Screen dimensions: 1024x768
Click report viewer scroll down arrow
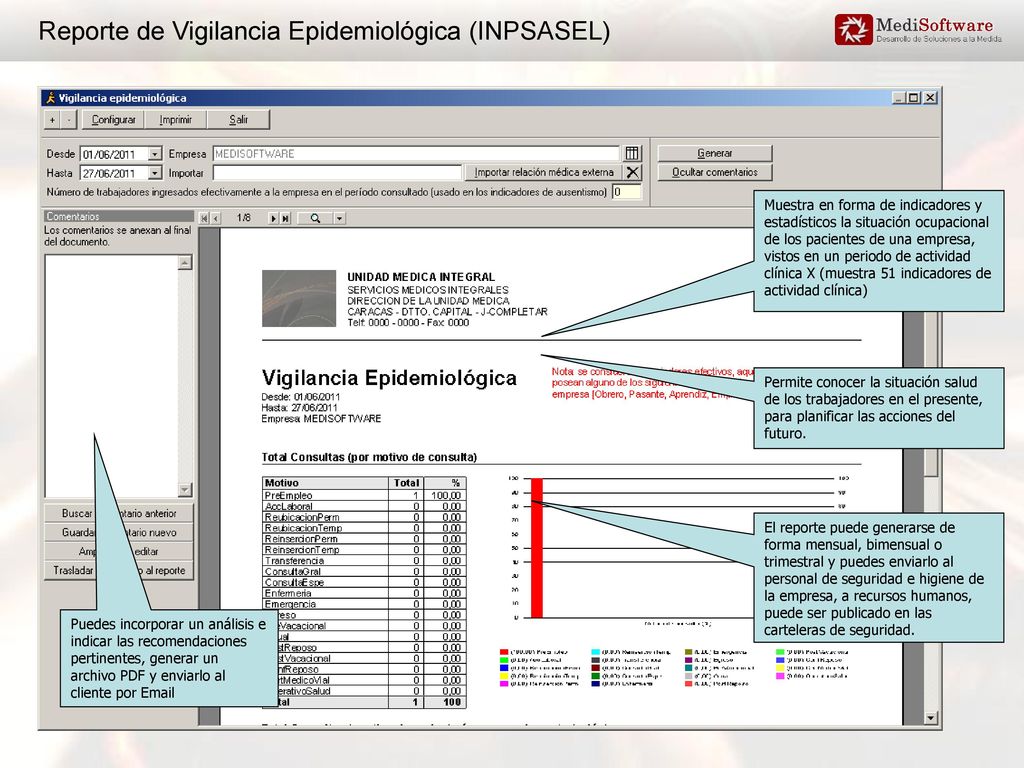coord(931,718)
